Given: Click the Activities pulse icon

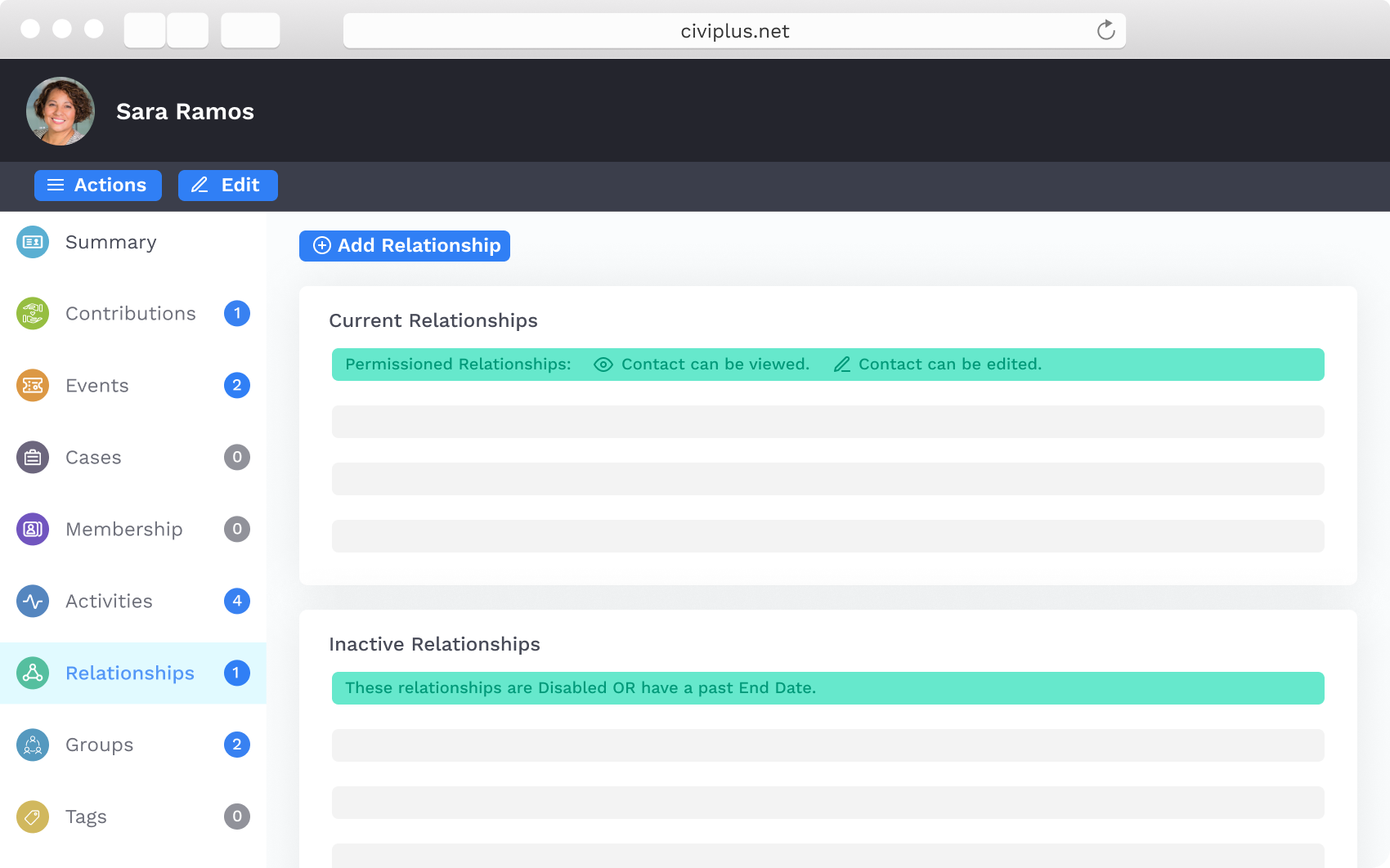Looking at the screenshot, I should (x=32, y=601).
